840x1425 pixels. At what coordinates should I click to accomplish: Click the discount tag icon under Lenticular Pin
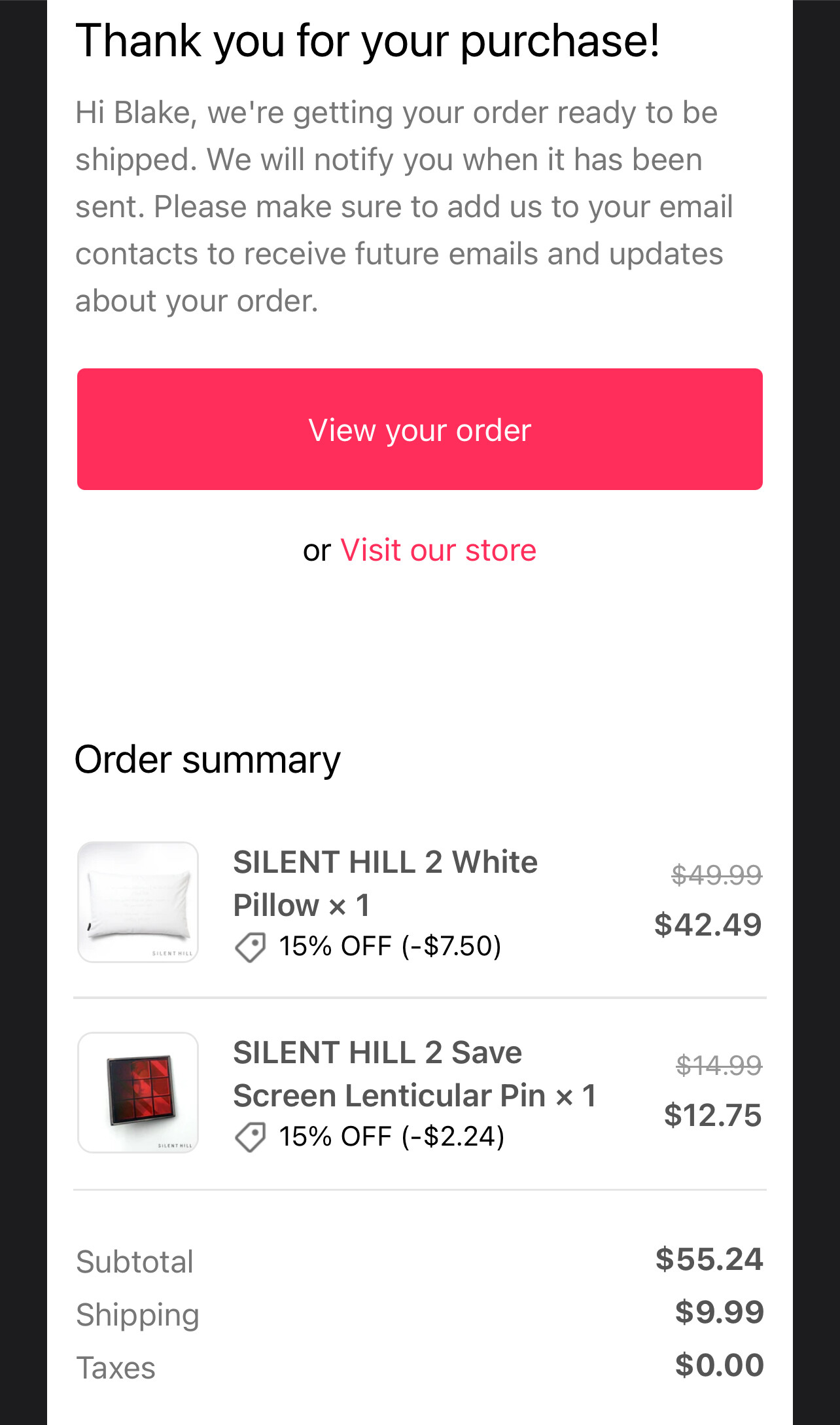tap(250, 1137)
